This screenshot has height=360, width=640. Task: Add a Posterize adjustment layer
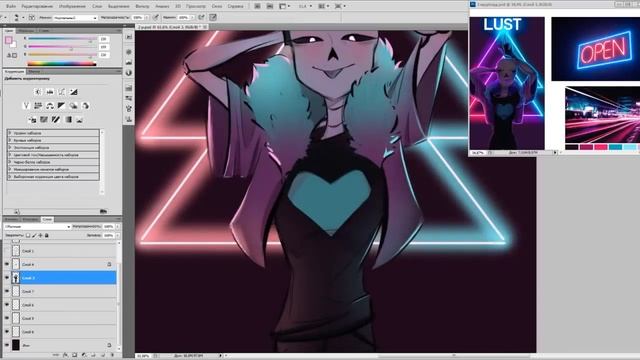coord(44,120)
